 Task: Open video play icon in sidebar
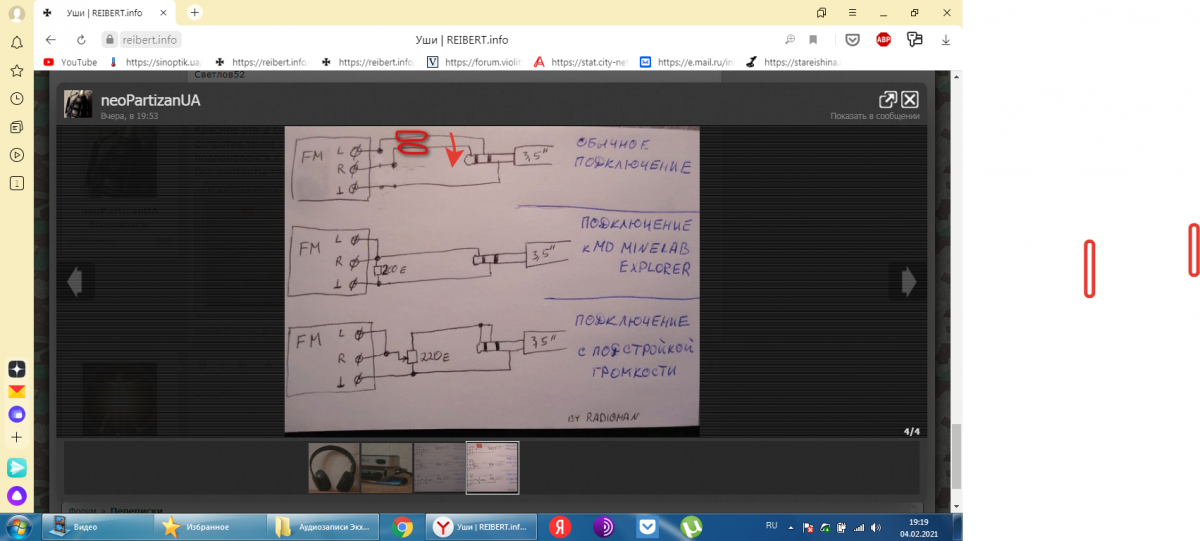[x=17, y=155]
